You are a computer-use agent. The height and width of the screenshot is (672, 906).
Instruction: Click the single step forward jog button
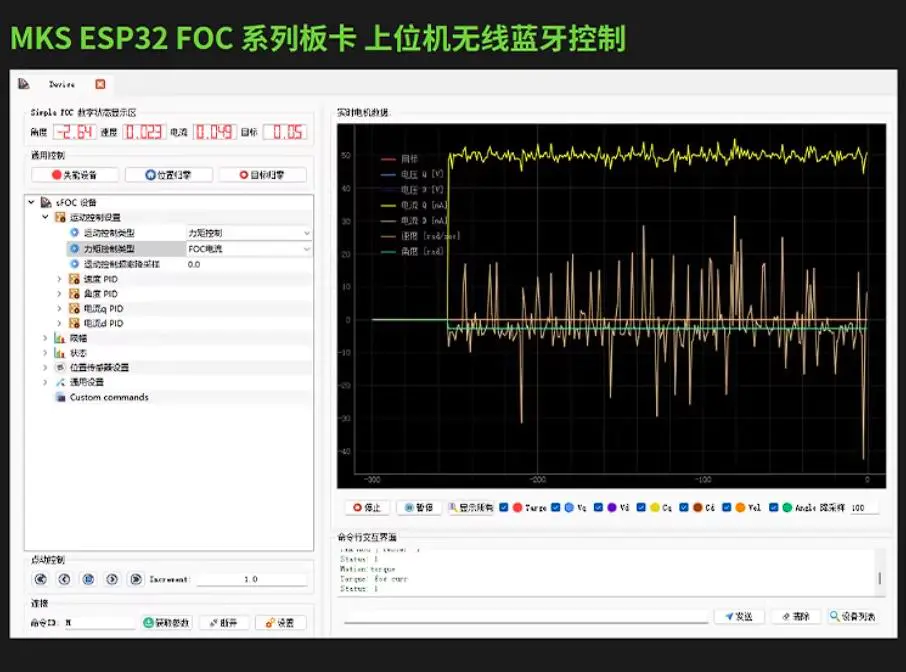[112, 579]
